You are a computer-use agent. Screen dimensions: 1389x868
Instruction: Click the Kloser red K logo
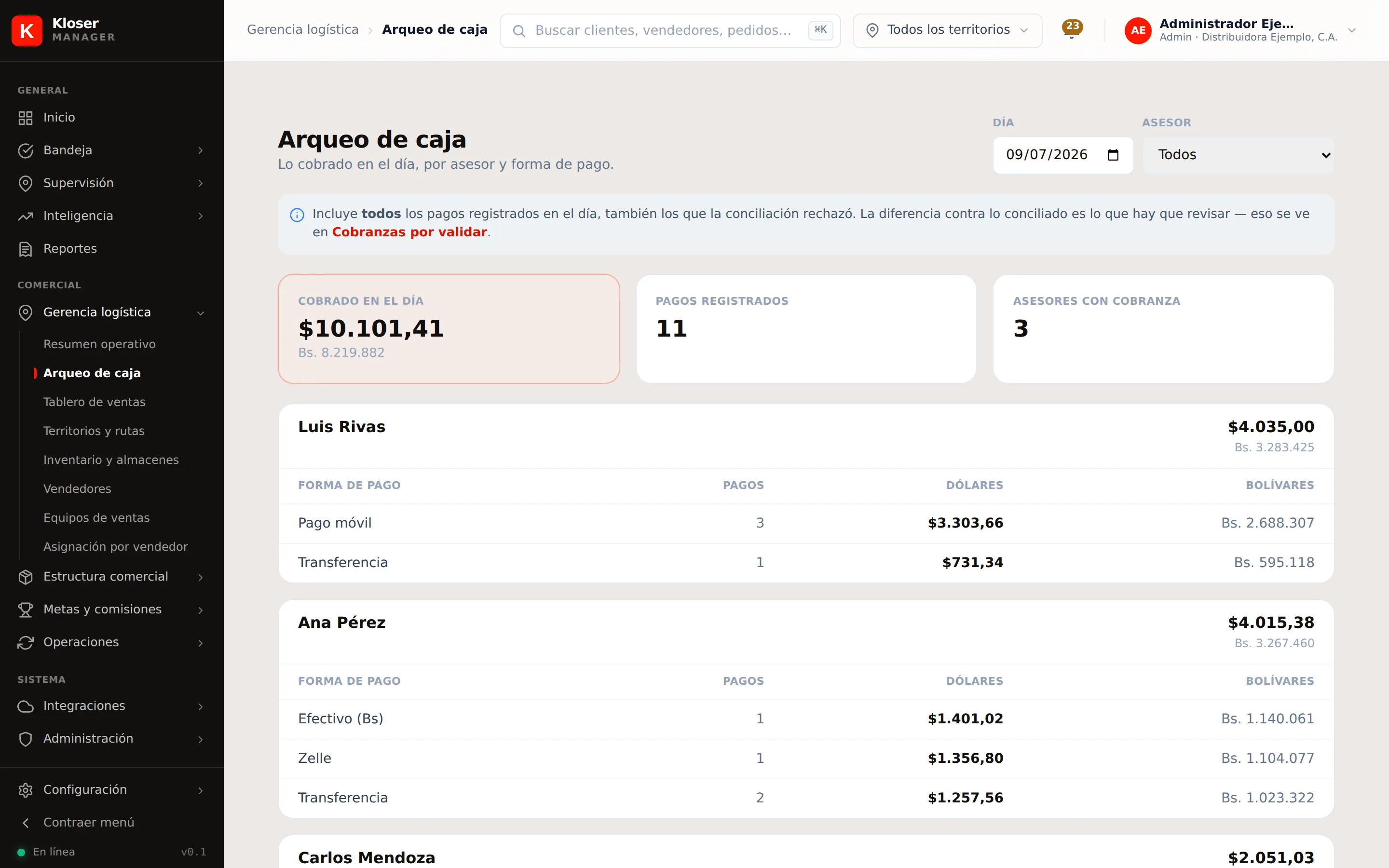pos(27,30)
